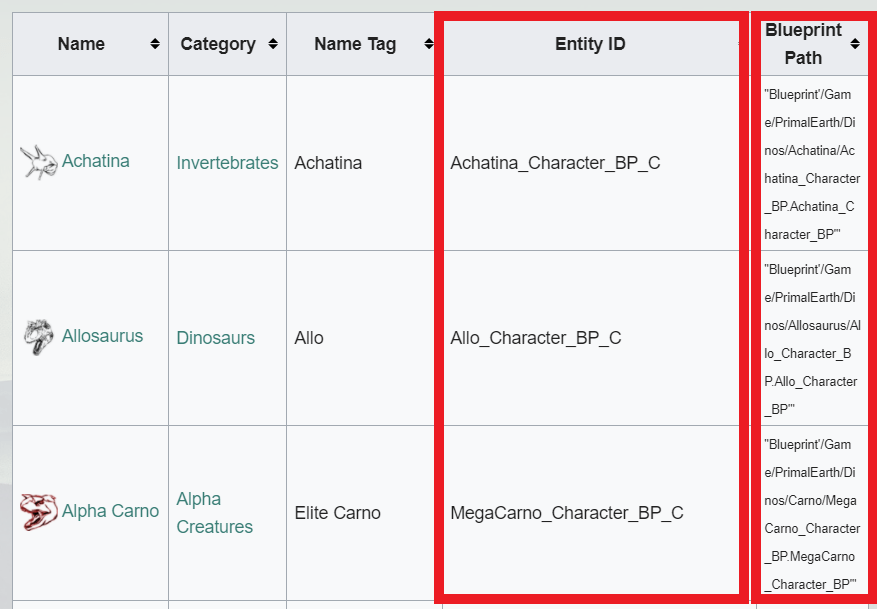
Task: Click the Allosaurus blueprint path text
Action: click(811, 338)
